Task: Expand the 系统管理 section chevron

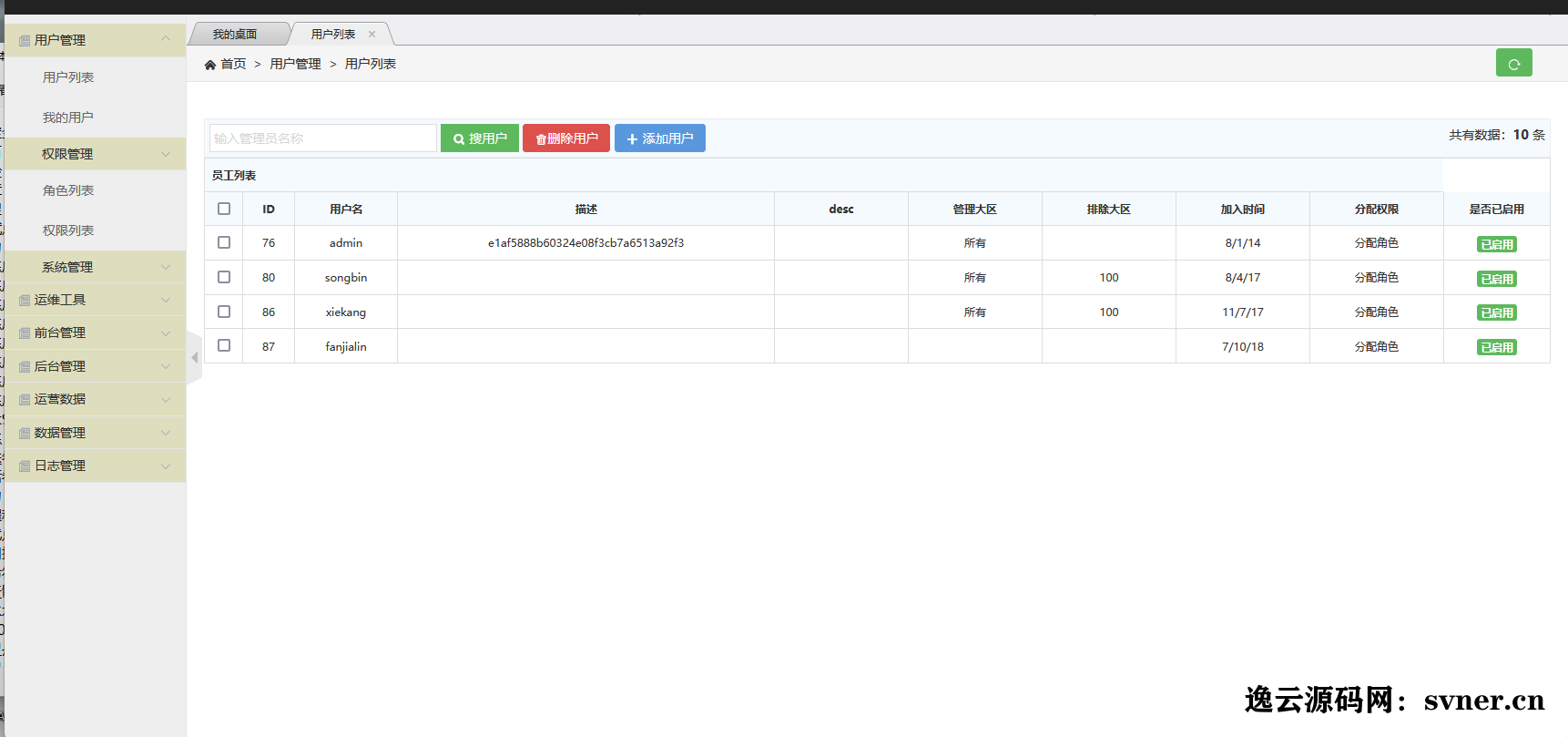Action: pos(166,267)
